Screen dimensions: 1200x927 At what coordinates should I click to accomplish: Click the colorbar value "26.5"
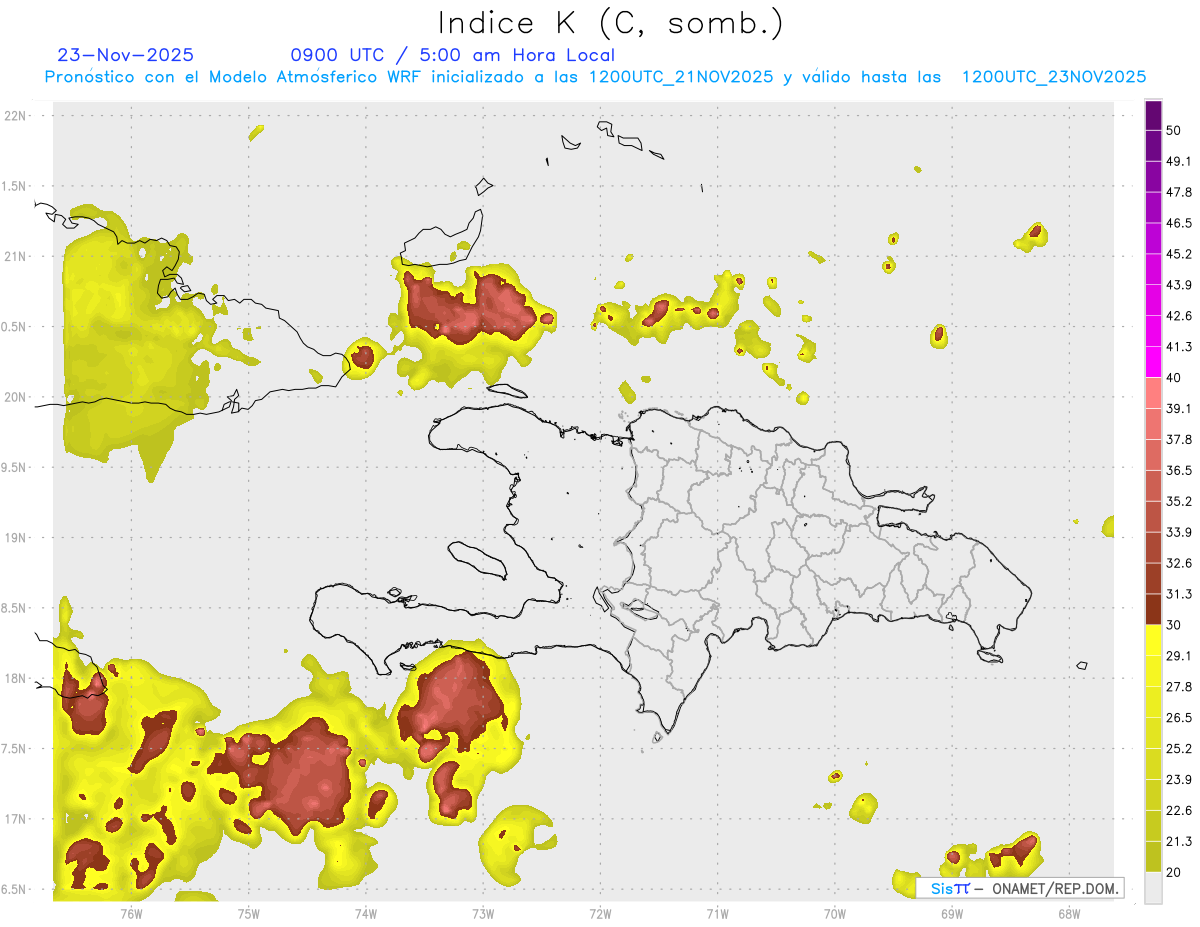[x=1179, y=718]
